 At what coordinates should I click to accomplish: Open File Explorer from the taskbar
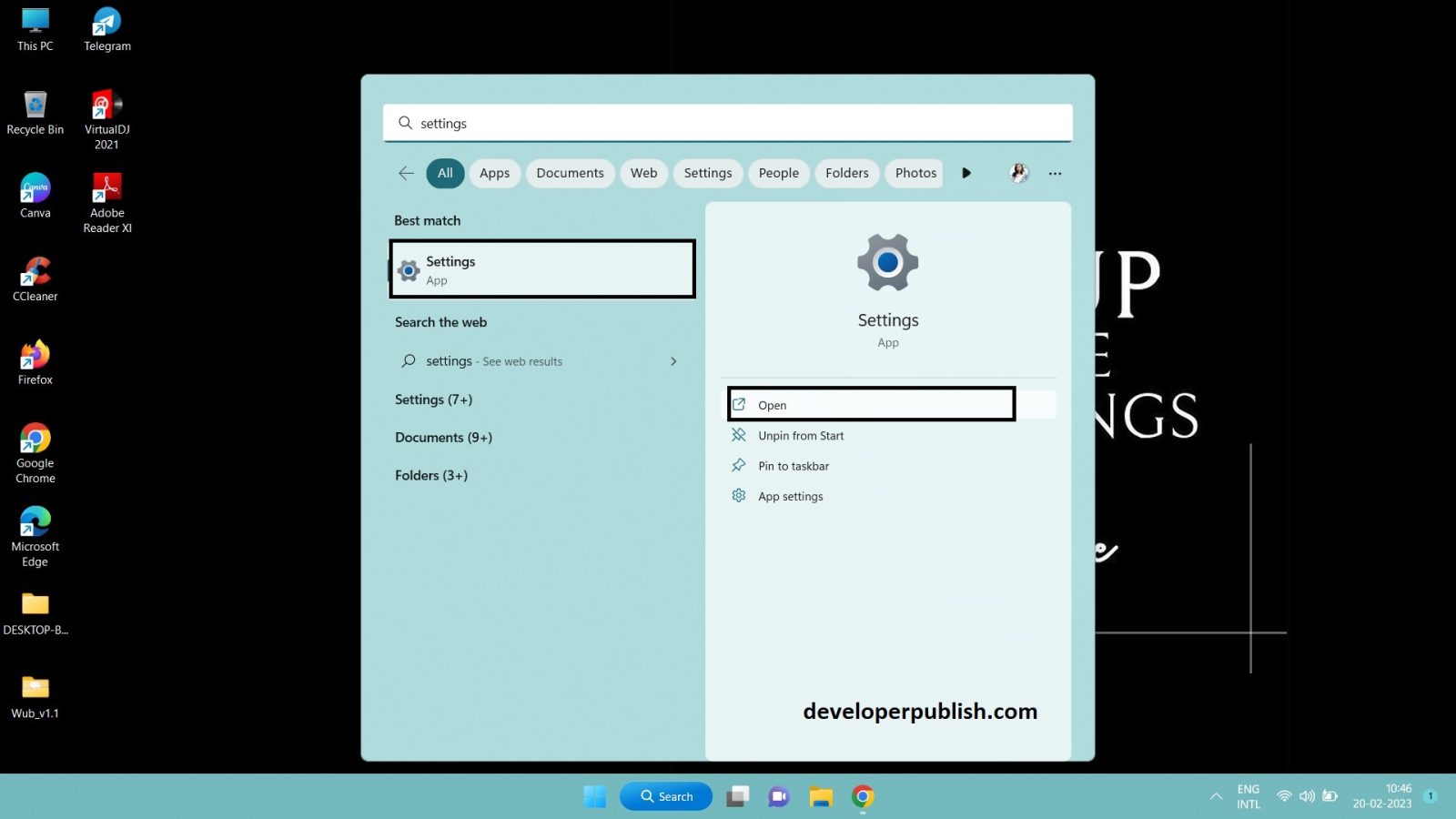click(821, 796)
